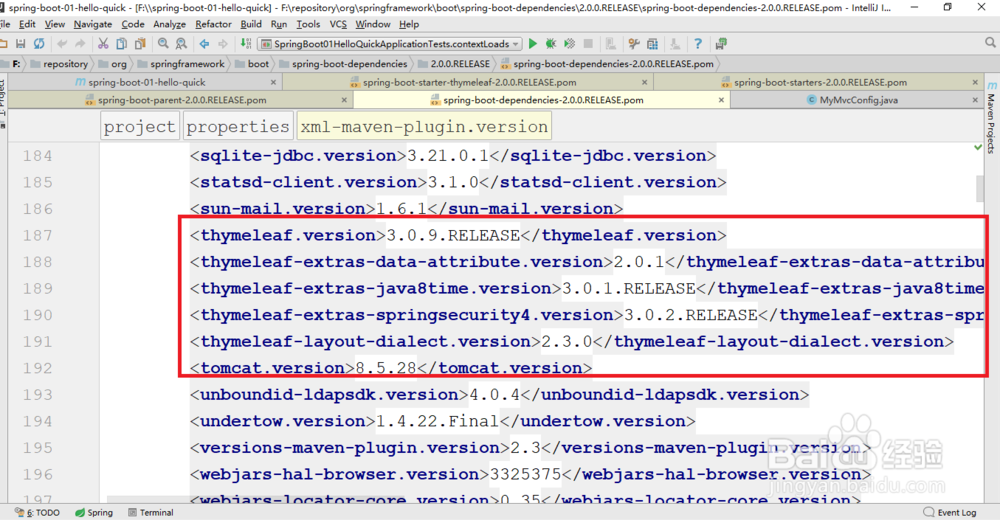Open the Help menu
The width and height of the screenshot is (1000, 520).
409,24
